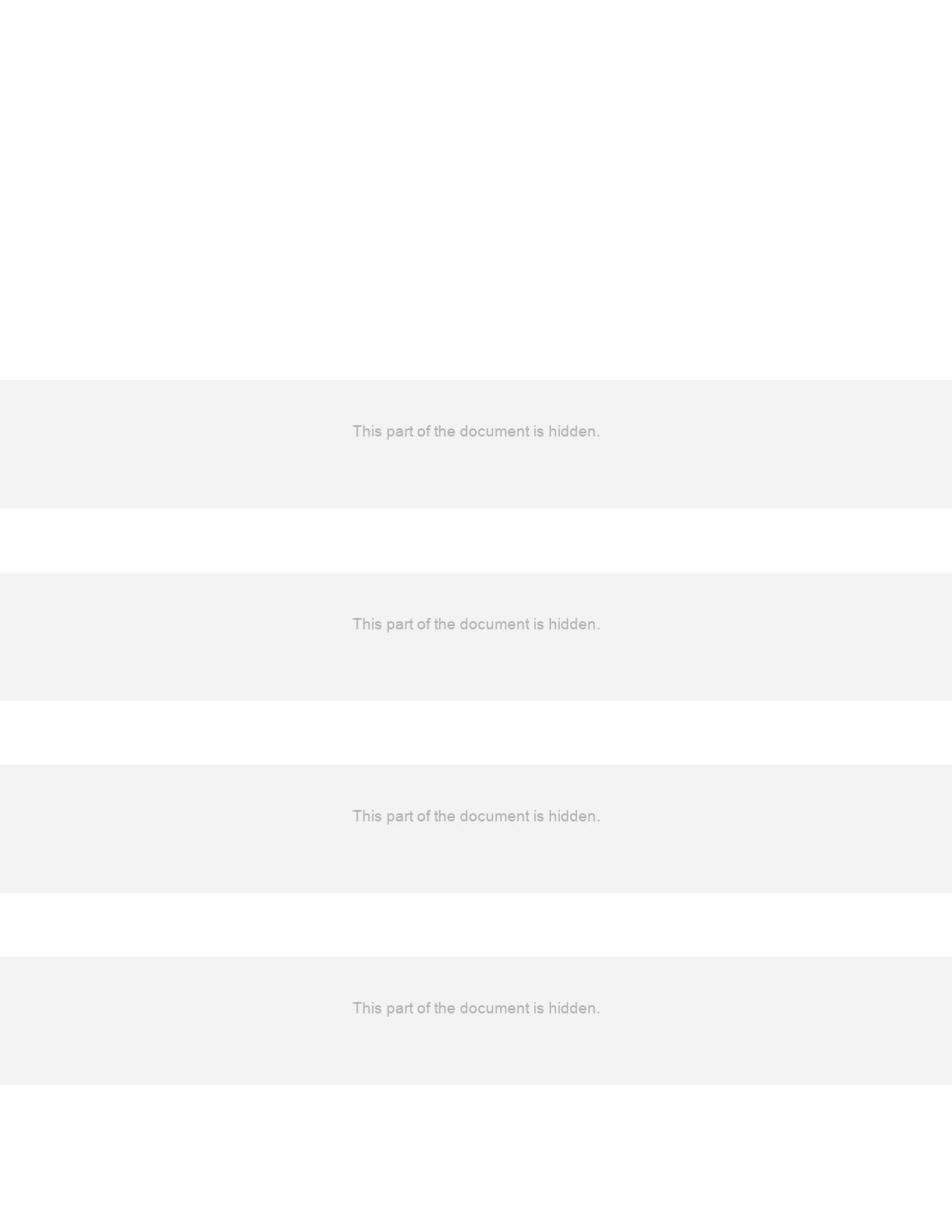Screen dimensions: 952x1232
Task: Click the blank white area below the last banner
Action: [476, 1159]
